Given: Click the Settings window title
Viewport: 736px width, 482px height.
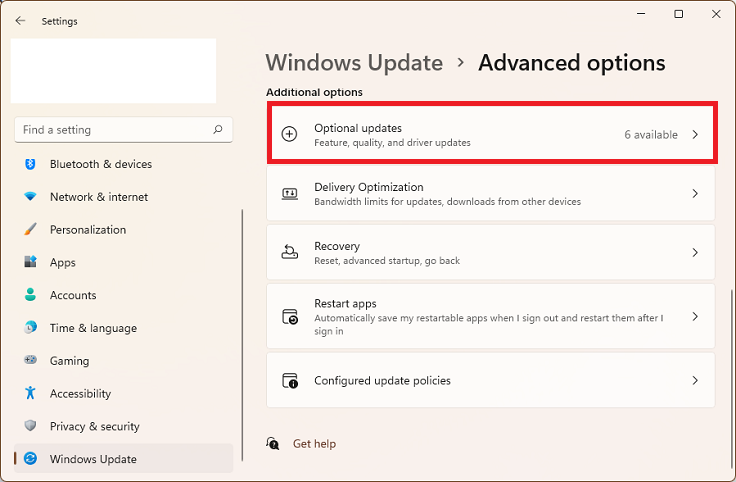Looking at the screenshot, I should click(59, 21).
